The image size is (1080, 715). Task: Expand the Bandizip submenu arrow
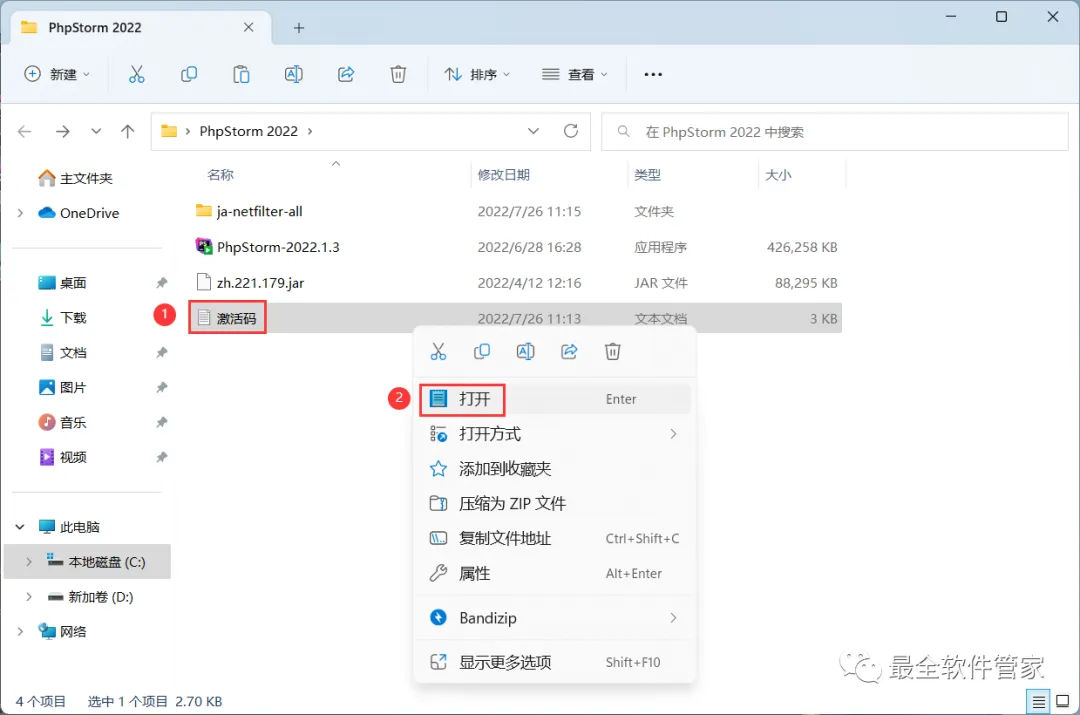pyautogui.click(x=673, y=618)
